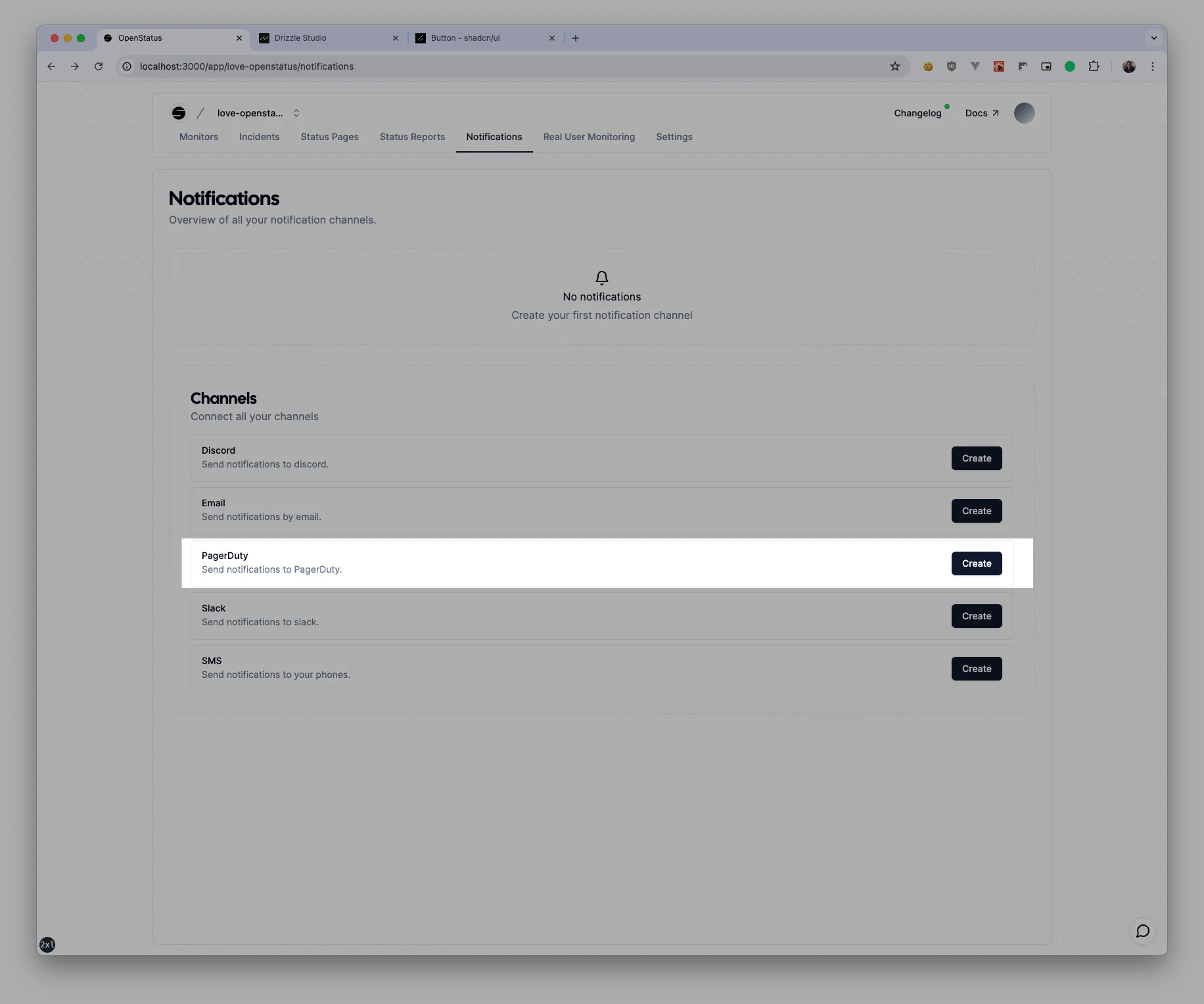Switch to the Monitors tab
This screenshot has width=1204, height=1004.
tap(198, 137)
